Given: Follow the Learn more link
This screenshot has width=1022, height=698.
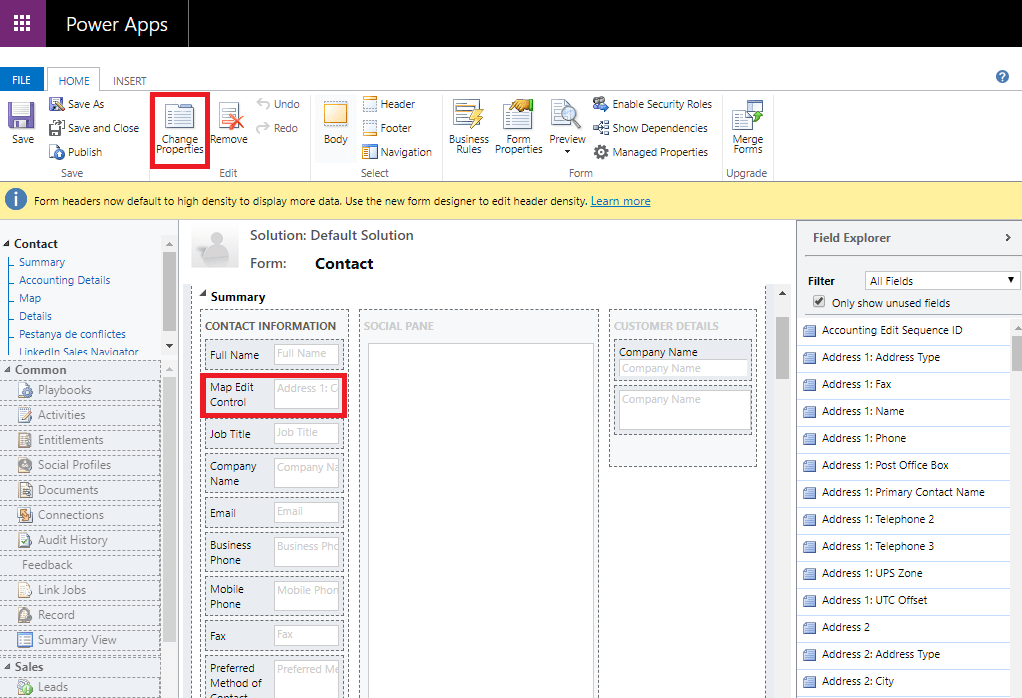Looking at the screenshot, I should pos(620,201).
